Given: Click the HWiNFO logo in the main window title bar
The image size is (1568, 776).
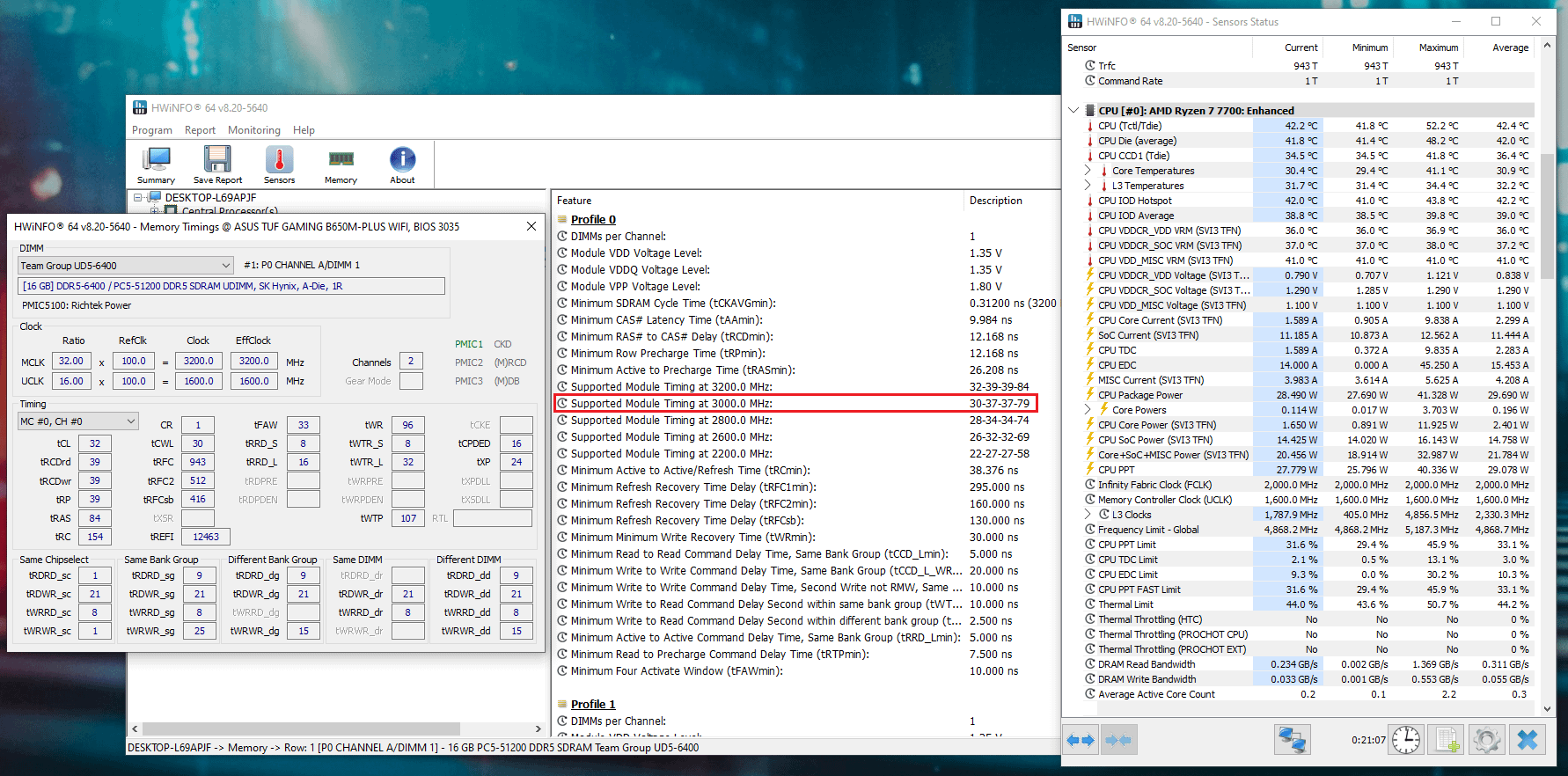Looking at the screenshot, I should (x=140, y=107).
